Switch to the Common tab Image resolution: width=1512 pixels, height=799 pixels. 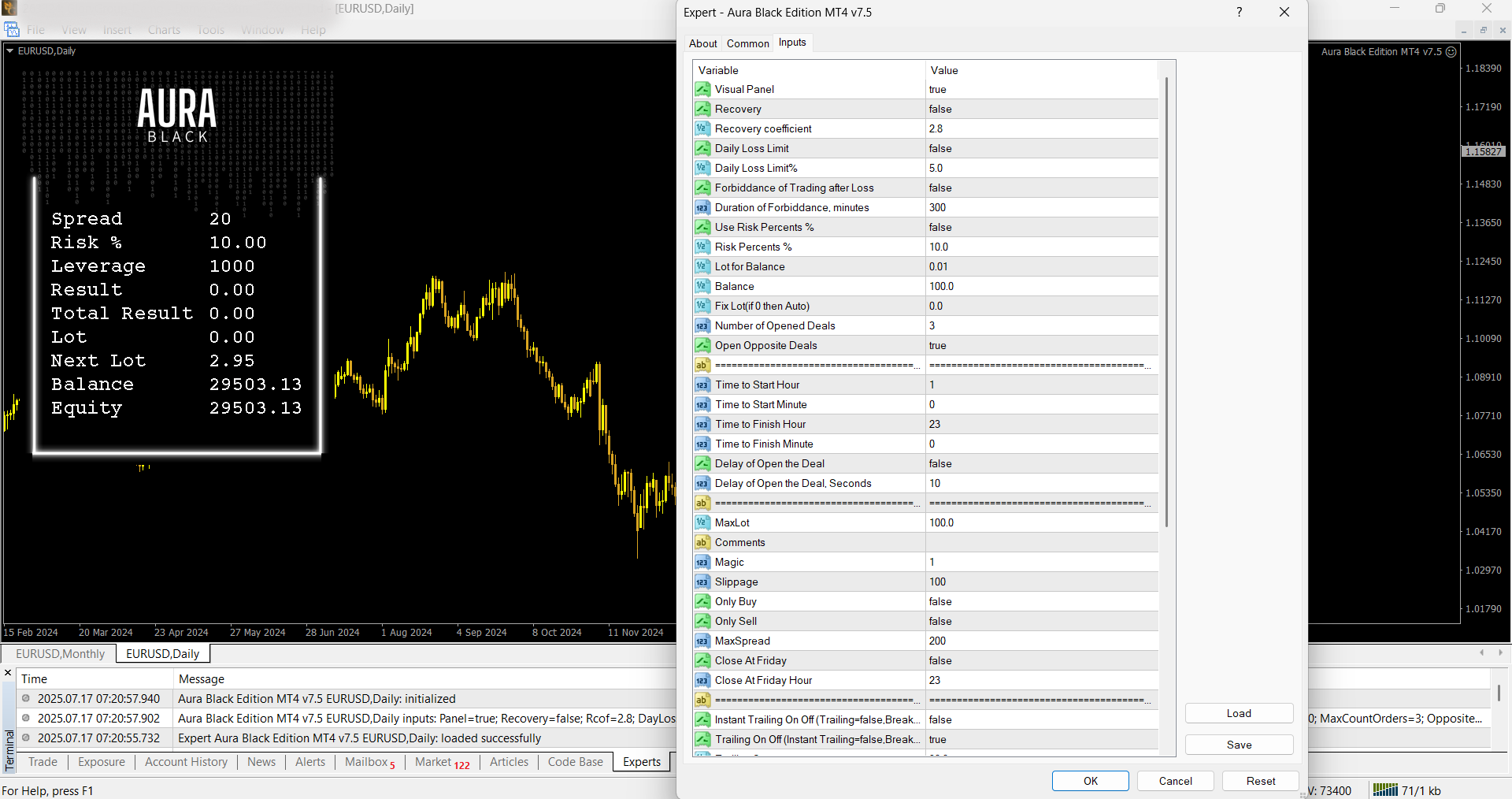[747, 43]
